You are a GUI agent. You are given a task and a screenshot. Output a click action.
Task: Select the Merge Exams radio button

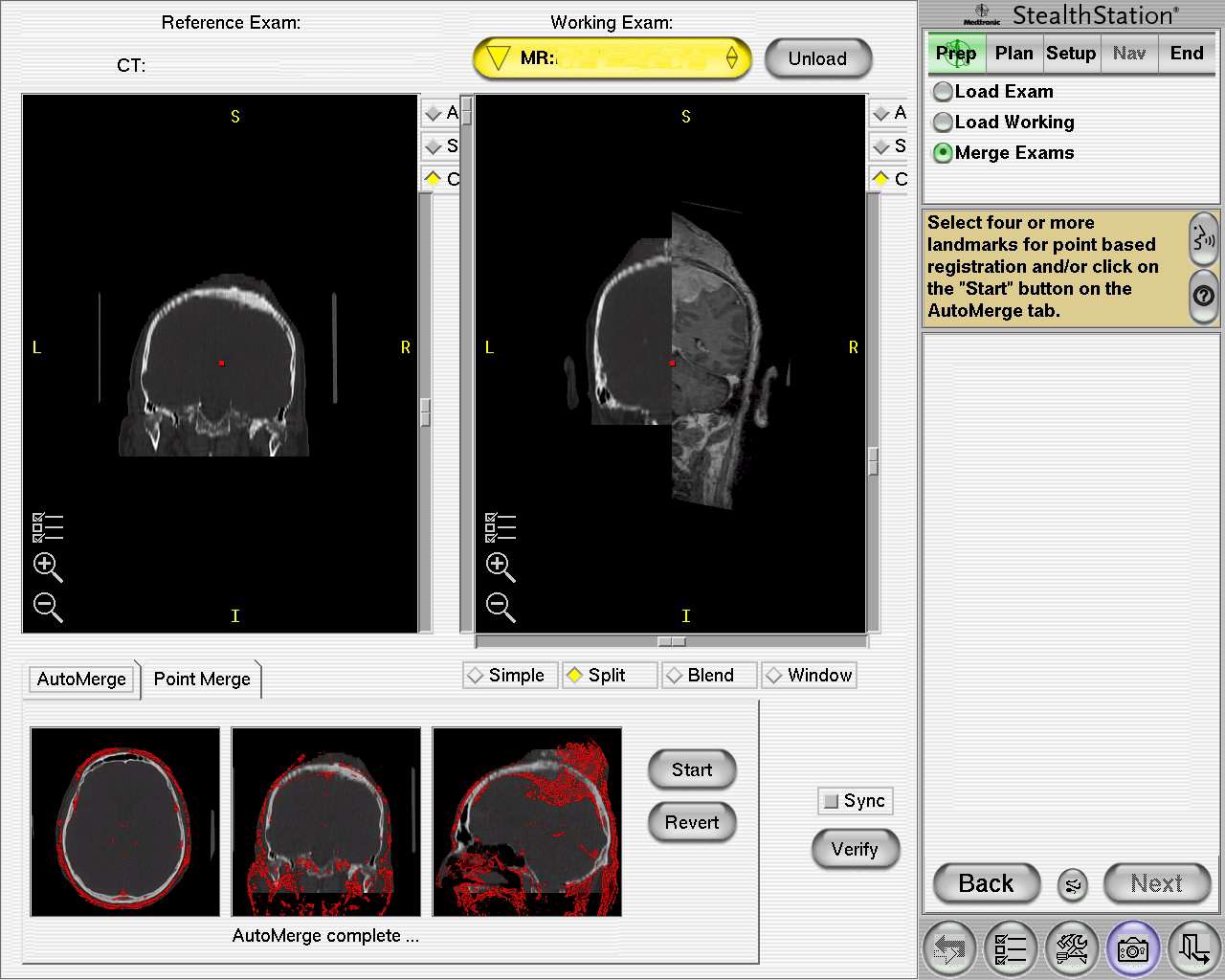(x=943, y=152)
